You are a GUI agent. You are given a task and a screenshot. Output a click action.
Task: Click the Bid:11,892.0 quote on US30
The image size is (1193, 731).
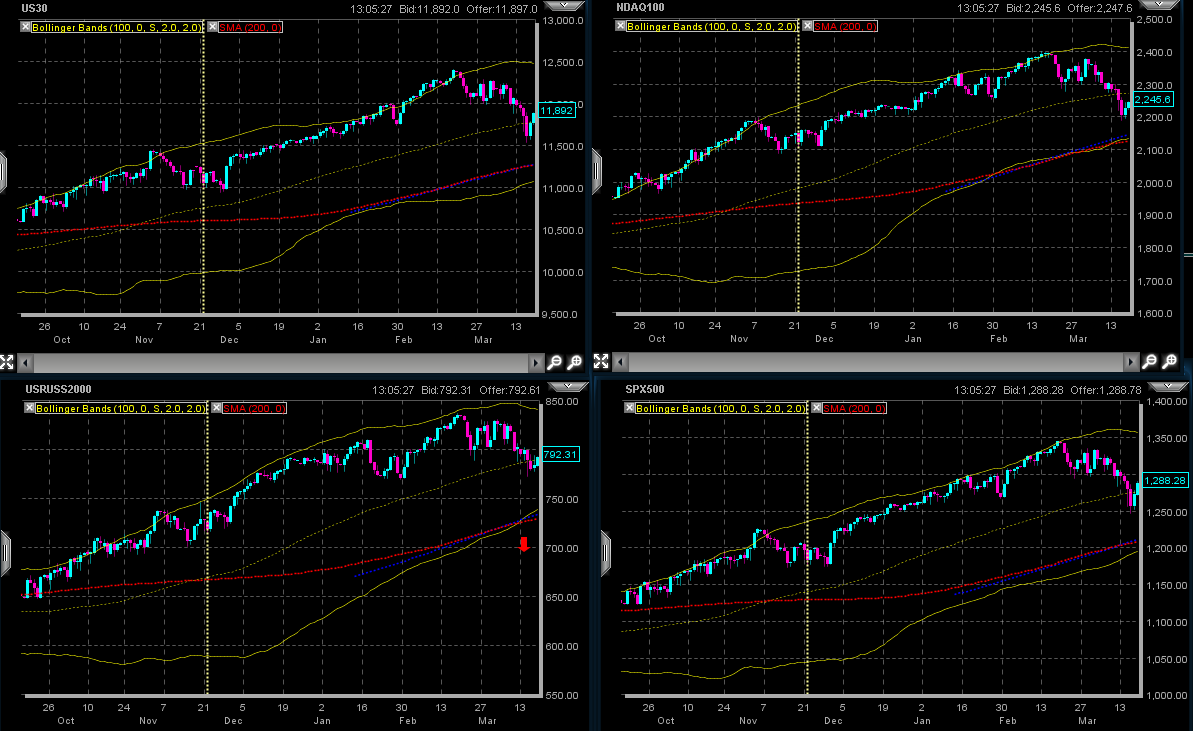[x=429, y=9]
